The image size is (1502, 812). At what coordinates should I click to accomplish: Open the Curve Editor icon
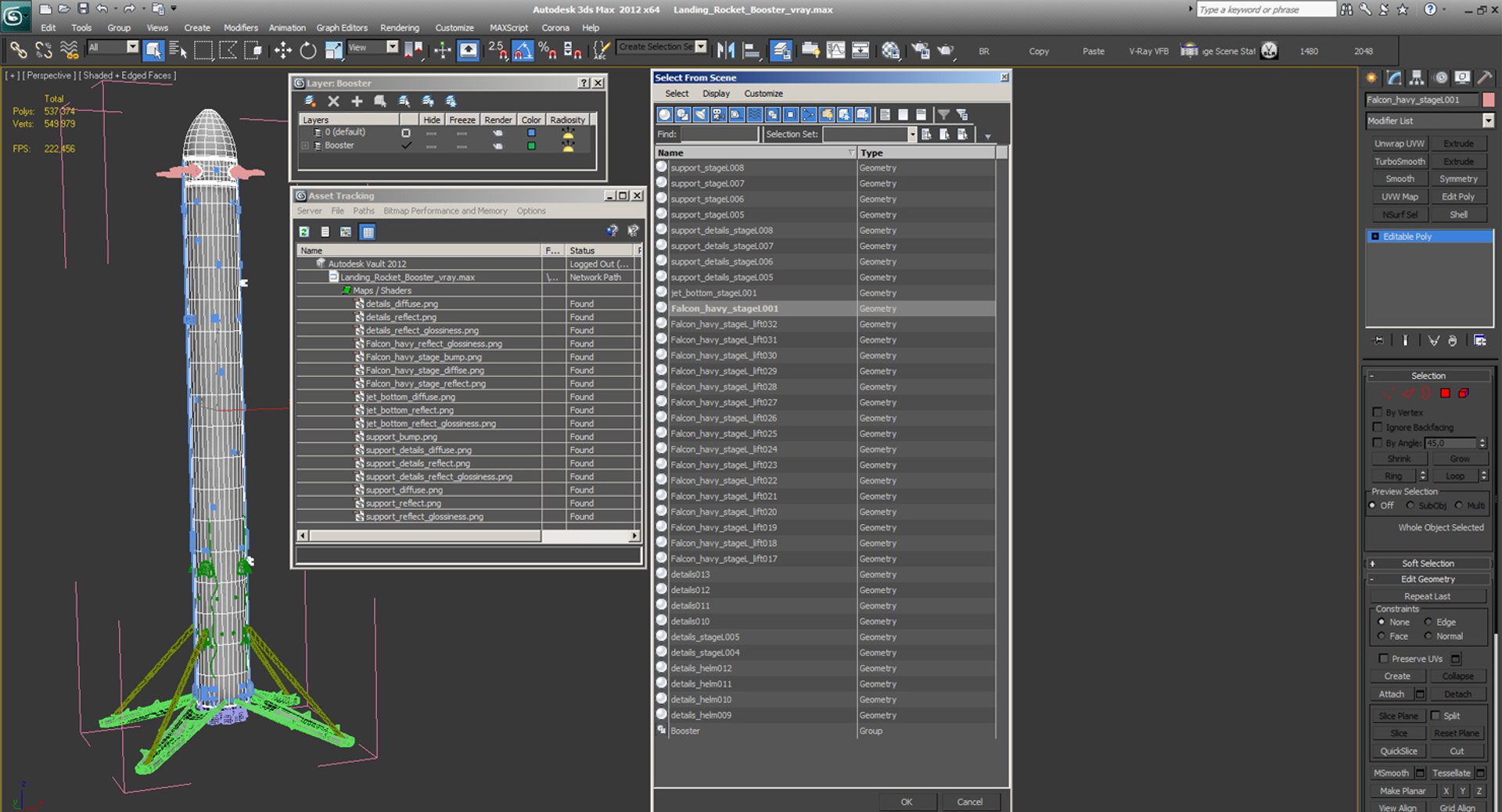point(835,51)
